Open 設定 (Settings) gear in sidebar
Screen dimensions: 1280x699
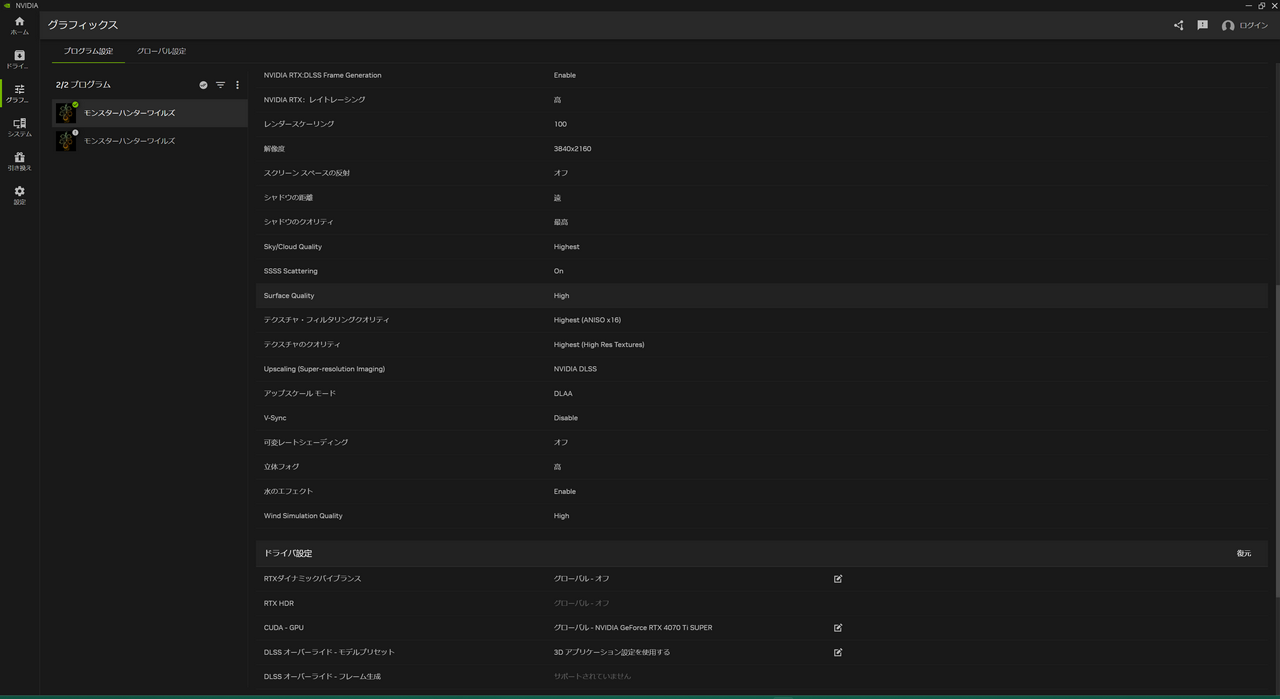pos(19,195)
